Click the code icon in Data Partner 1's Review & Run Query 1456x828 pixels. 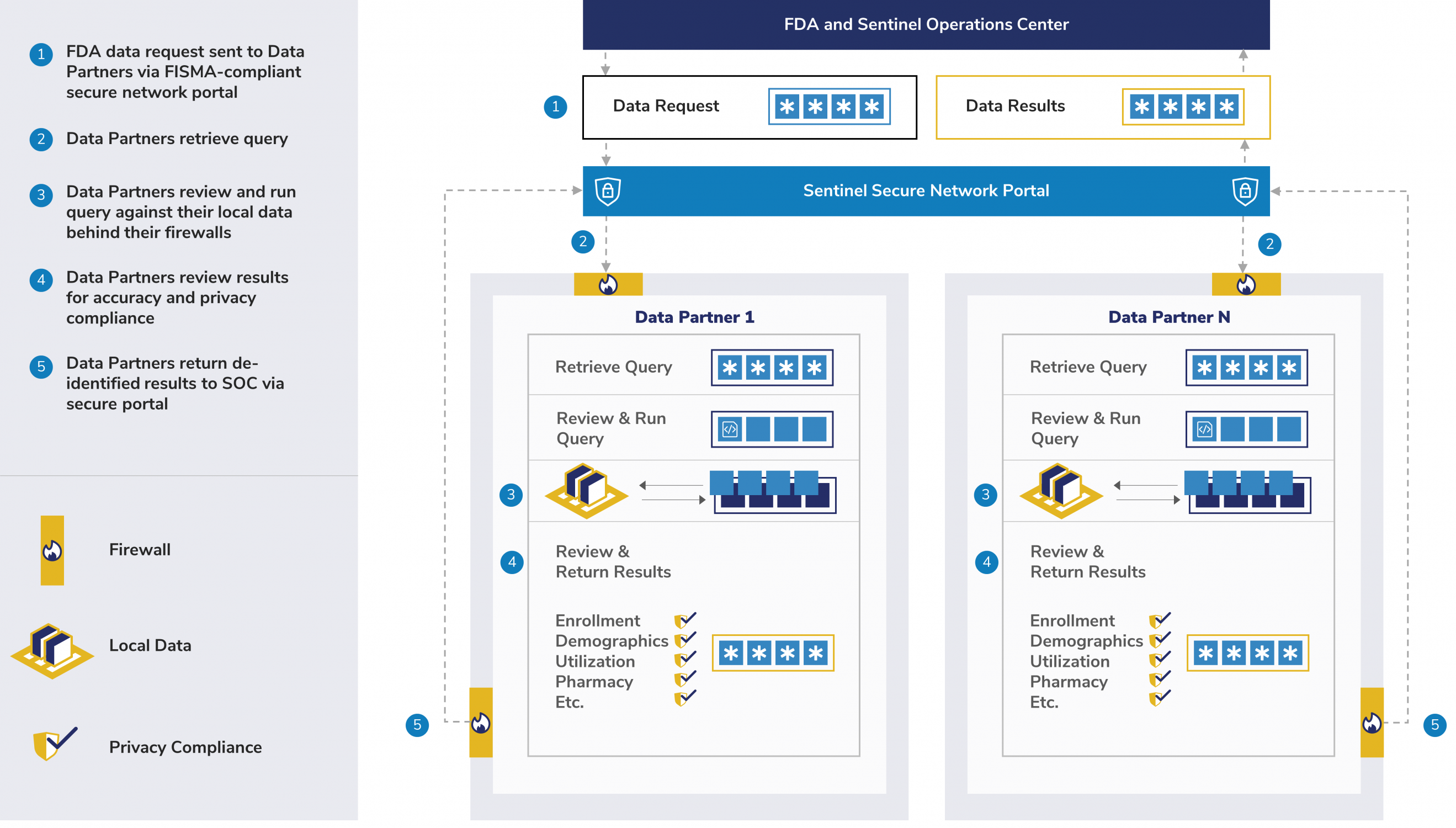point(730,429)
